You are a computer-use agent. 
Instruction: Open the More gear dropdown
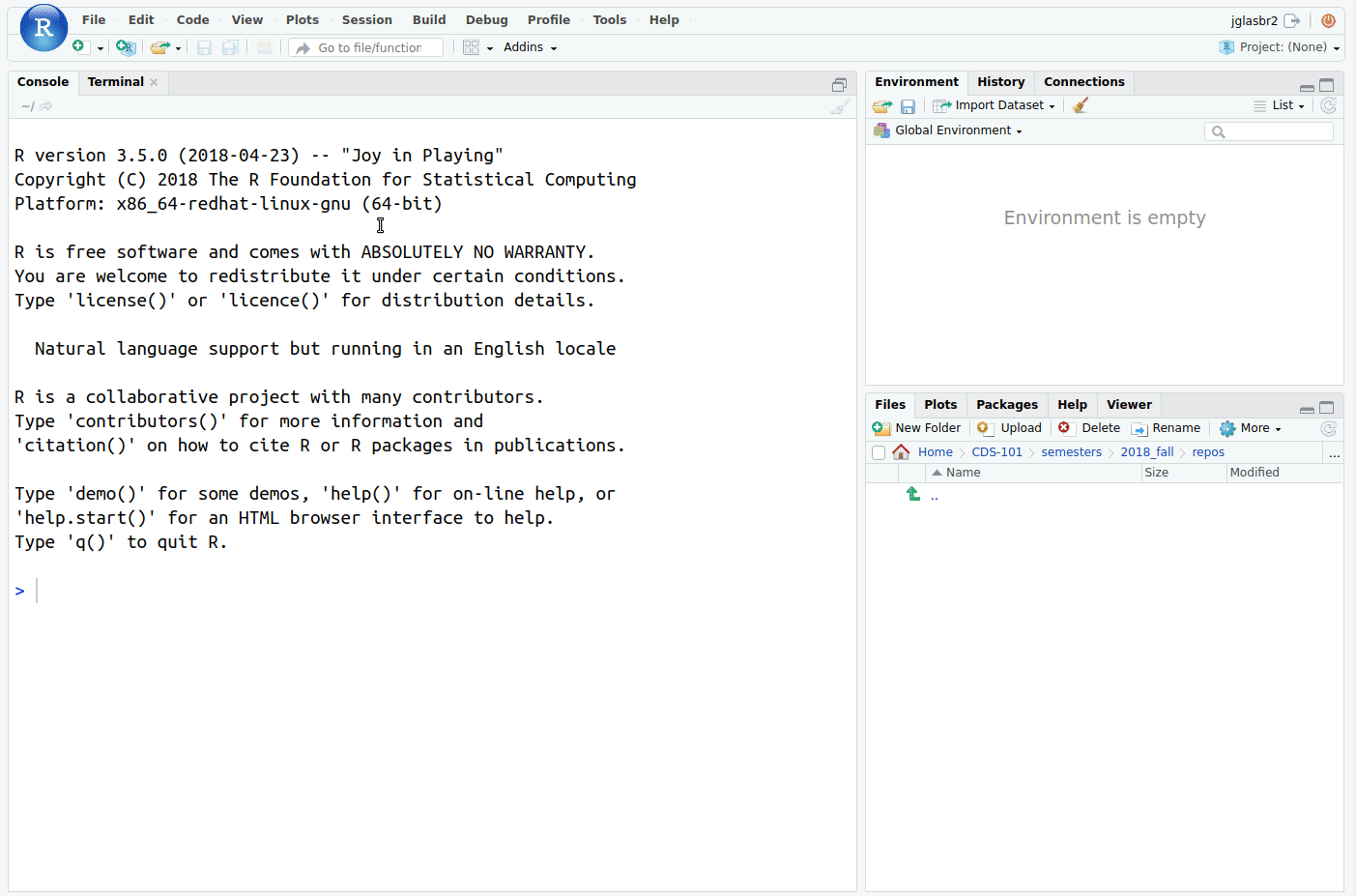(1250, 428)
